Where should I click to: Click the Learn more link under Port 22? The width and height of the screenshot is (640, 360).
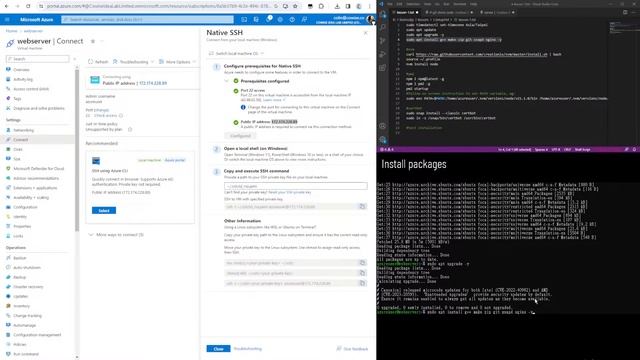point(272,100)
